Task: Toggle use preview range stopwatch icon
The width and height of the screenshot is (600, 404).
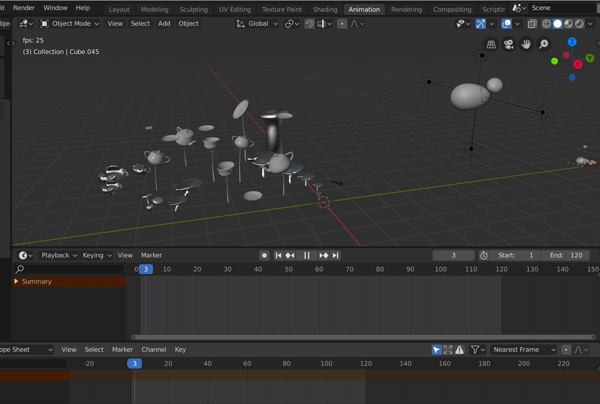Action: click(x=484, y=255)
